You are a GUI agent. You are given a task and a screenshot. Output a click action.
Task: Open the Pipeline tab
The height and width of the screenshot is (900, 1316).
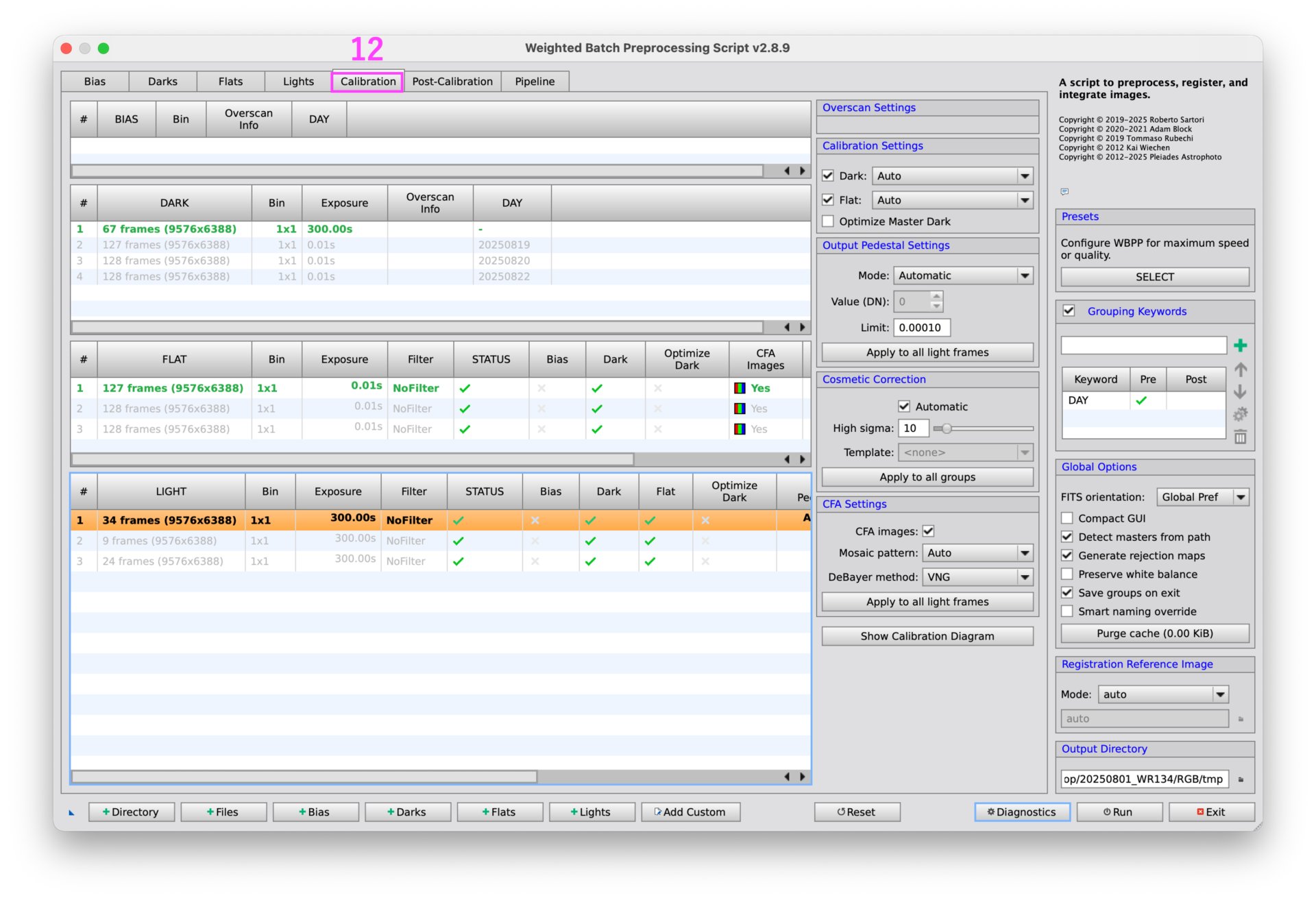tap(535, 82)
